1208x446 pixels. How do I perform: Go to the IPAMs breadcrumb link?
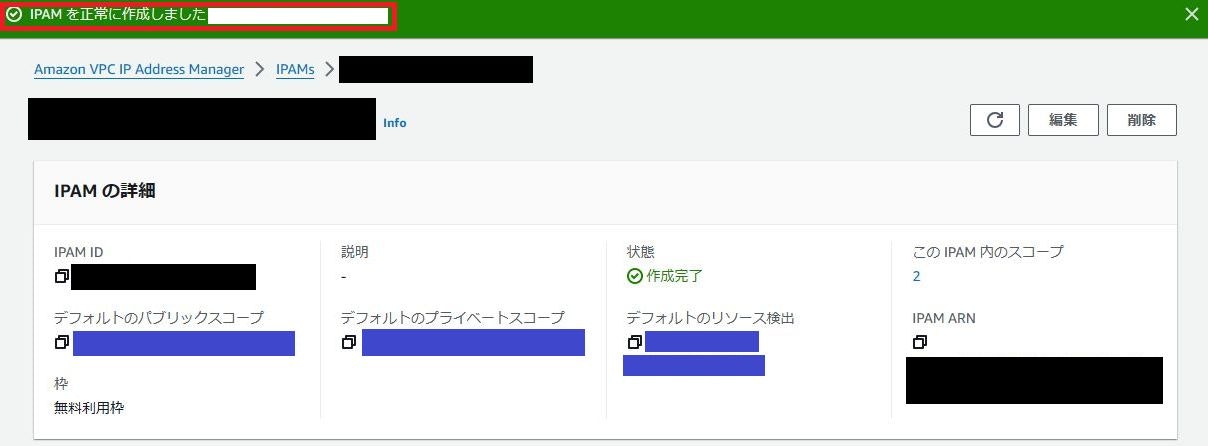click(295, 70)
